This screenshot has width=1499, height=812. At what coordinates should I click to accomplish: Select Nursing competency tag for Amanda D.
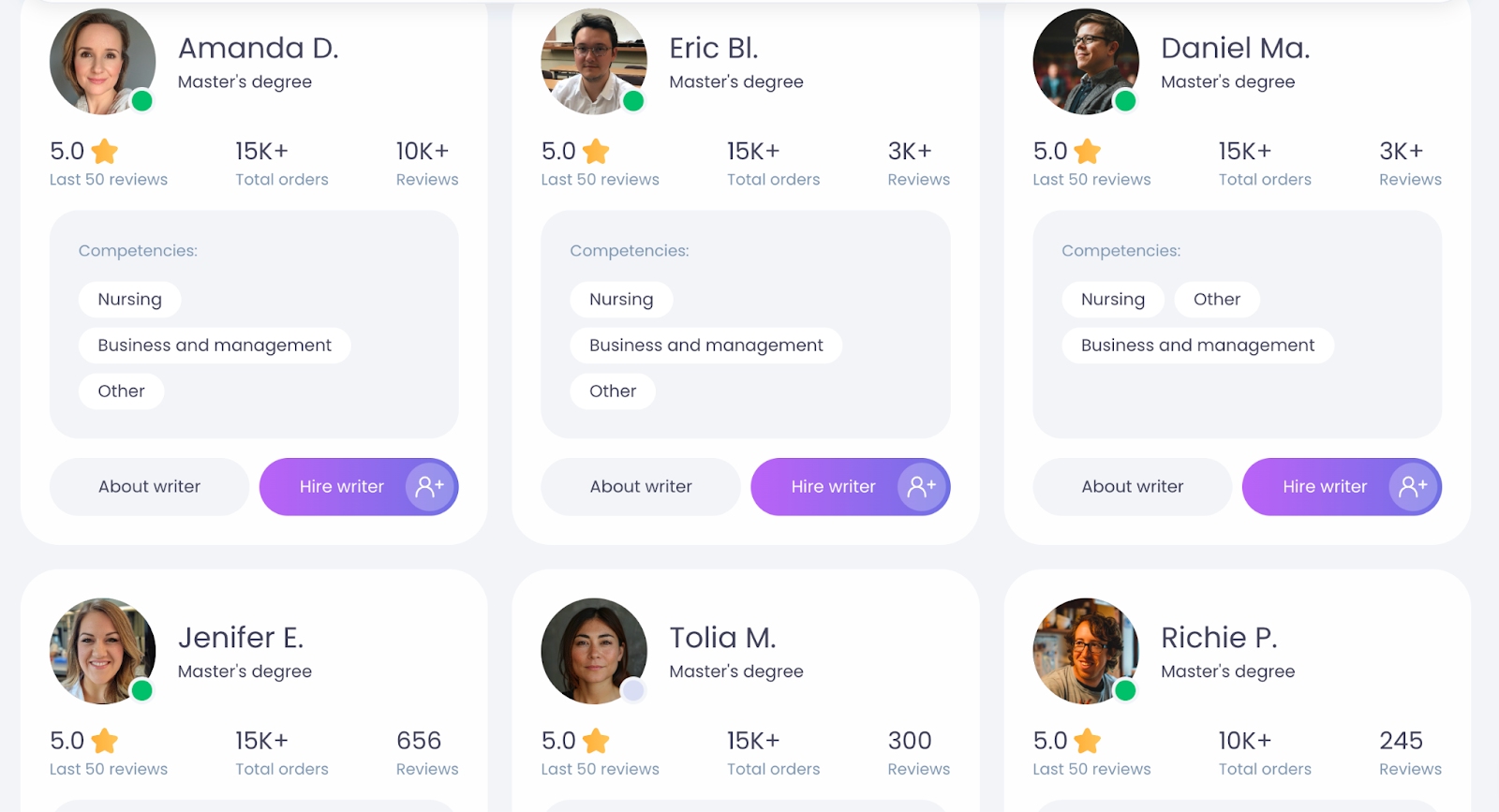pos(129,300)
